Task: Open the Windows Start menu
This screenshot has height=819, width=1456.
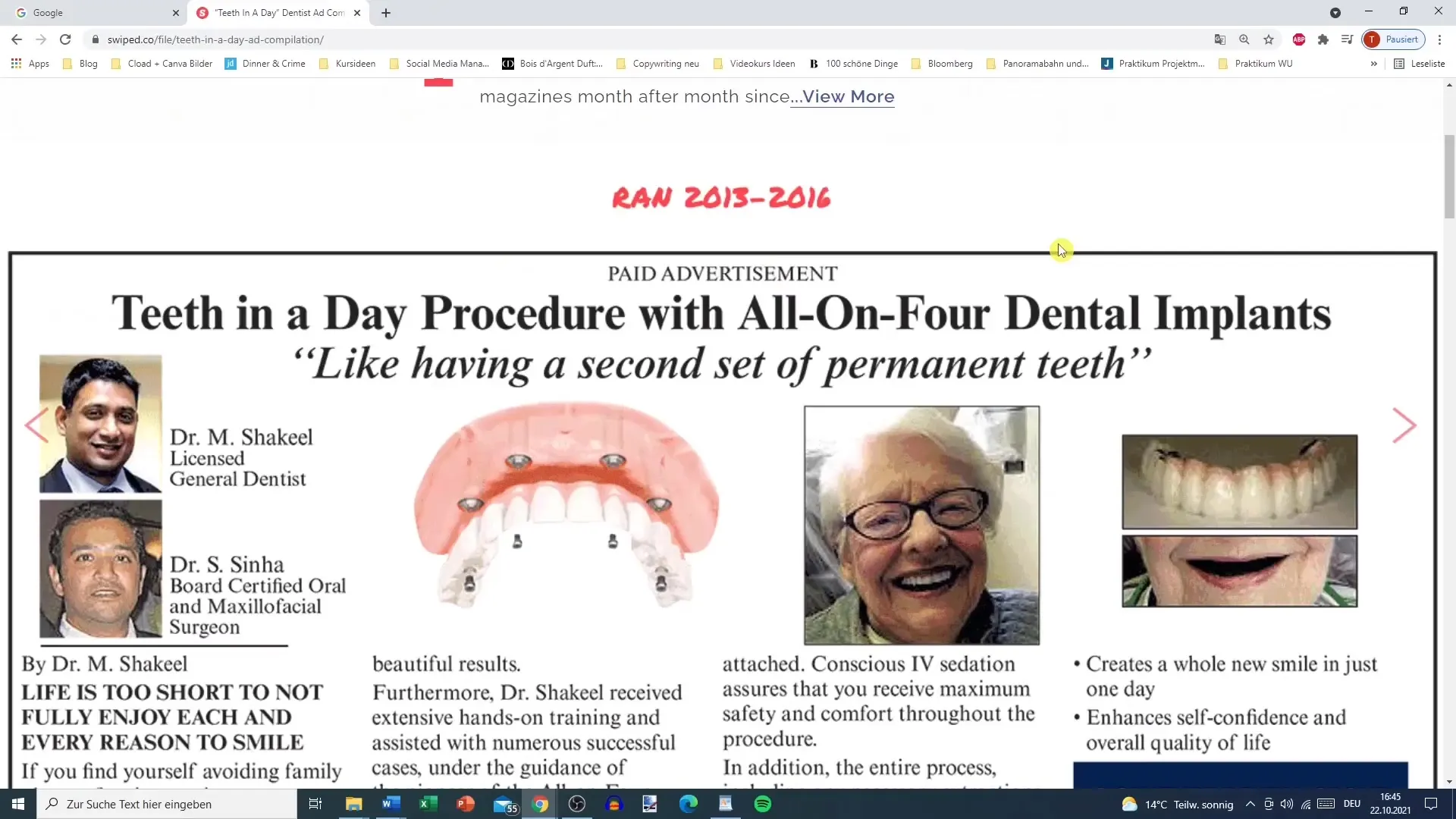Action: pos(18,804)
